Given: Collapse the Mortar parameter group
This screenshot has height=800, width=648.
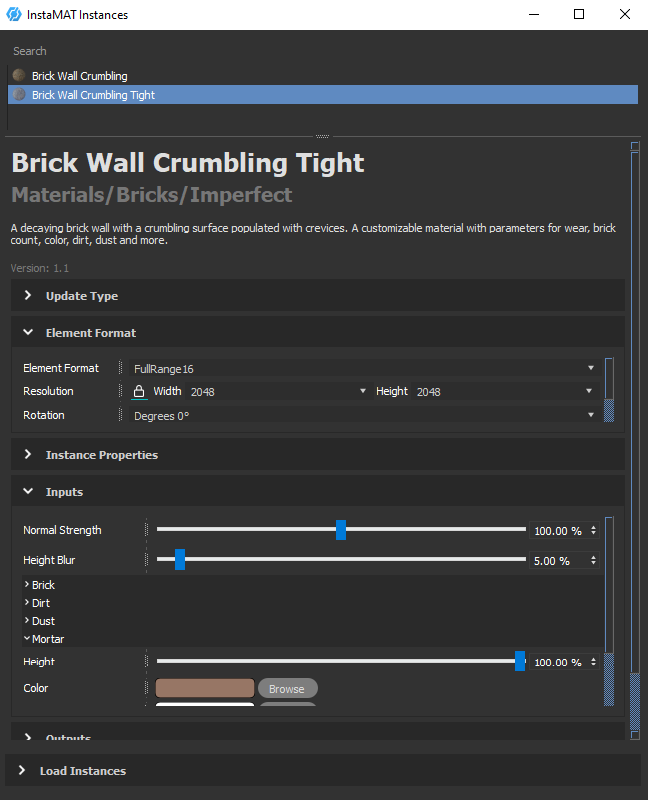Looking at the screenshot, I should pyautogui.click(x=27, y=638).
